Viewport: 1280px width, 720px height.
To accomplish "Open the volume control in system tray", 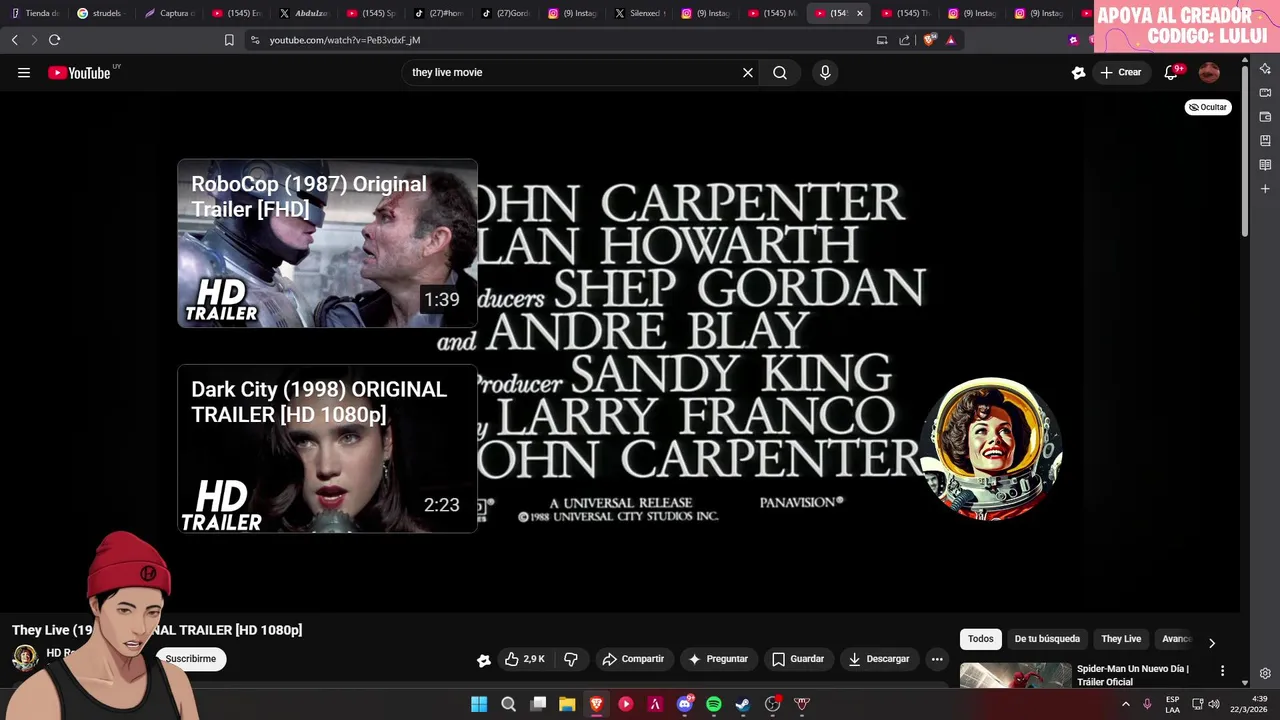I will click(x=1214, y=704).
